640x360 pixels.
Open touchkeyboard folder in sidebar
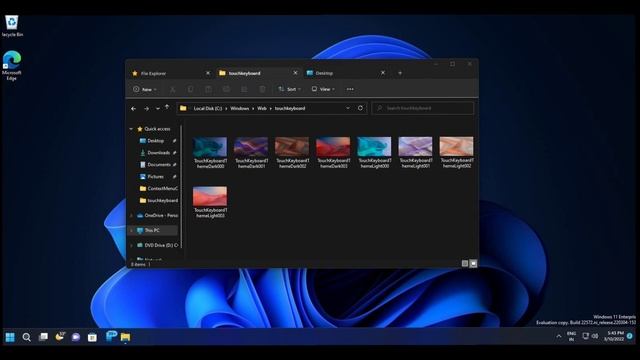click(159, 200)
